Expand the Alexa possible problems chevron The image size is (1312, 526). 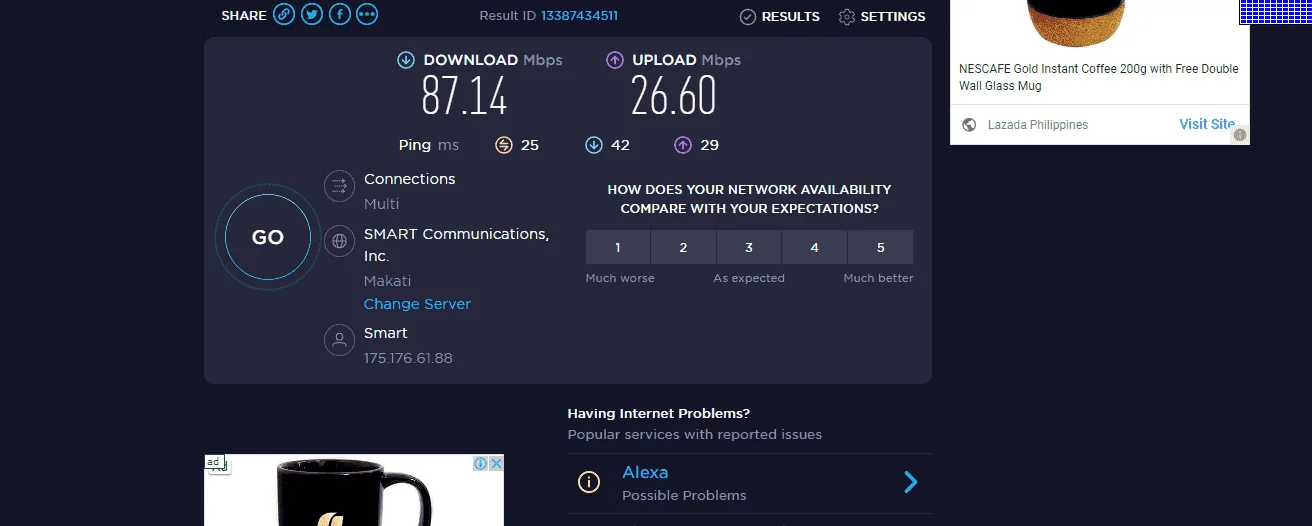[x=911, y=482]
